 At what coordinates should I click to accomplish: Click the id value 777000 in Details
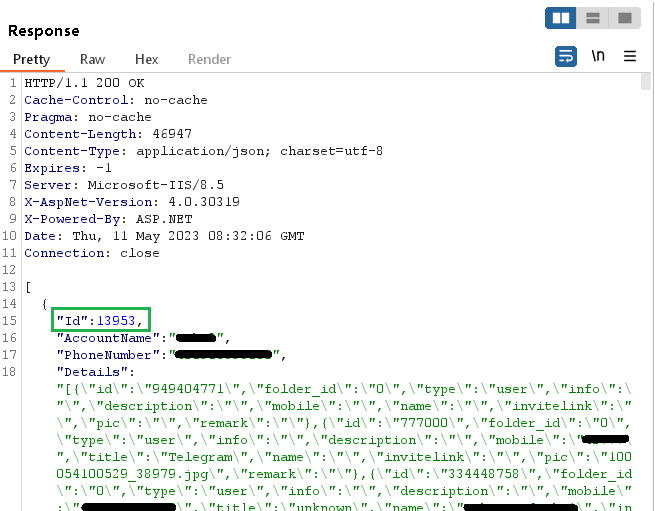pos(424,423)
